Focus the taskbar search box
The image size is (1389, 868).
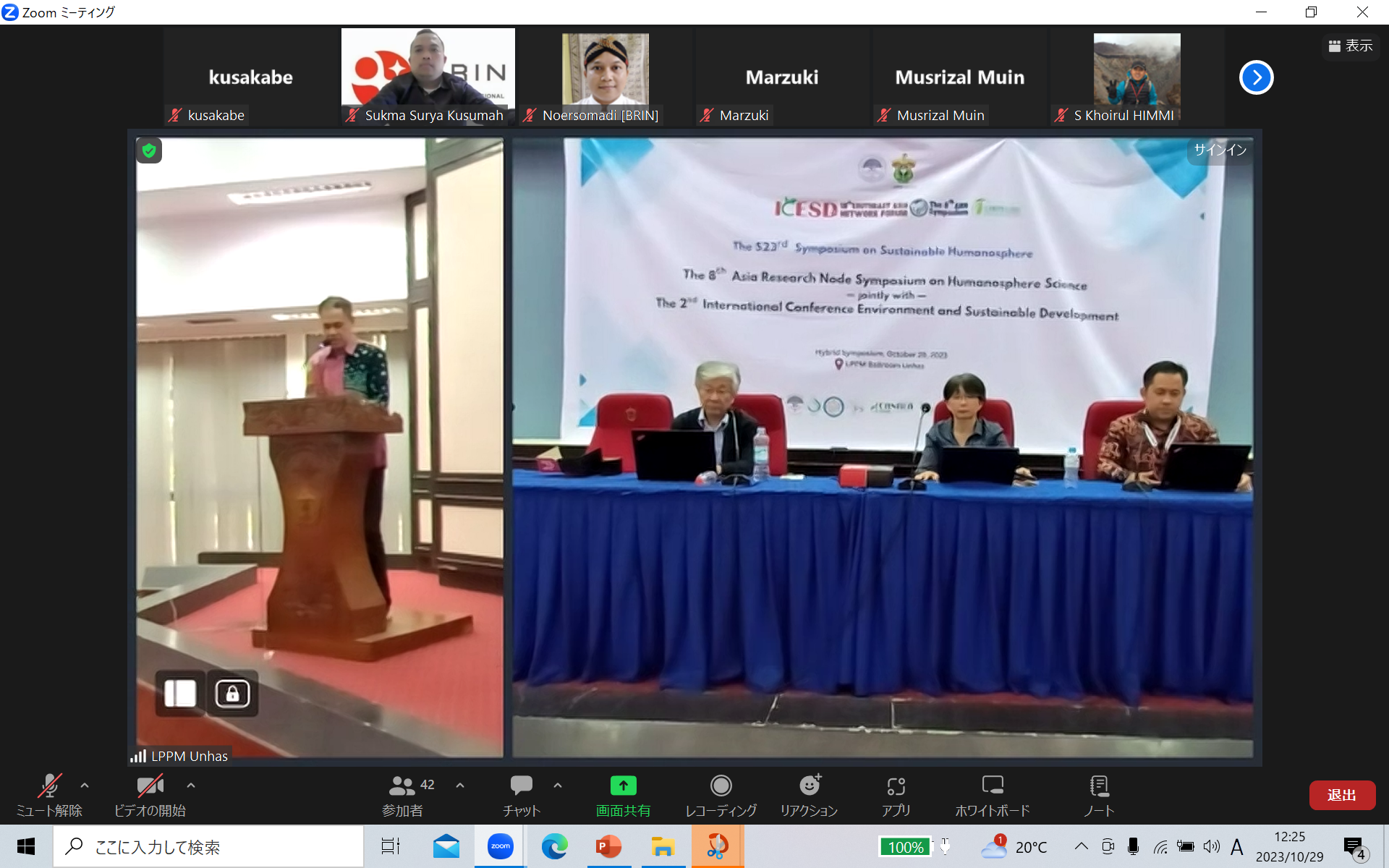(208, 846)
